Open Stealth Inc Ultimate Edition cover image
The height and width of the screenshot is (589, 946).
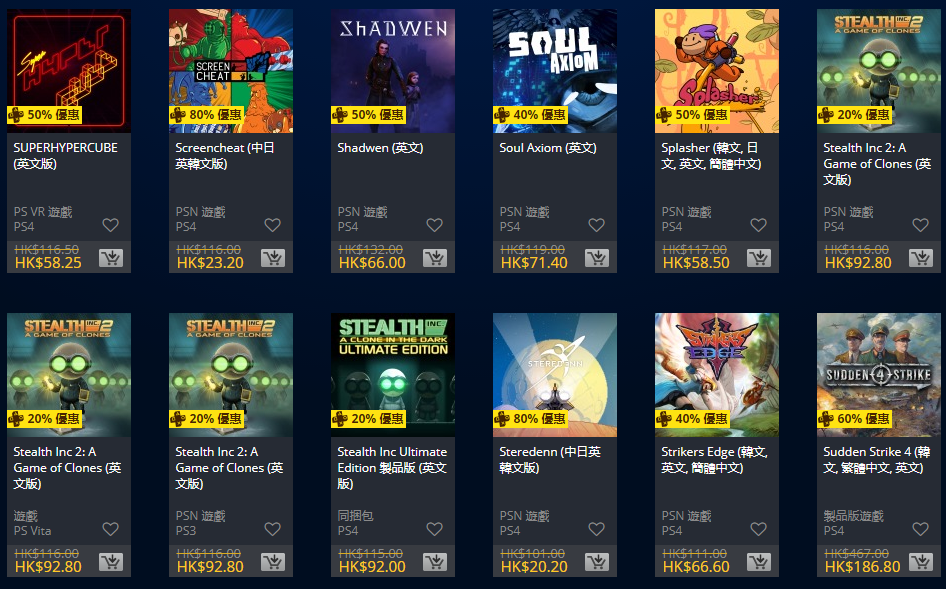[x=393, y=375]
